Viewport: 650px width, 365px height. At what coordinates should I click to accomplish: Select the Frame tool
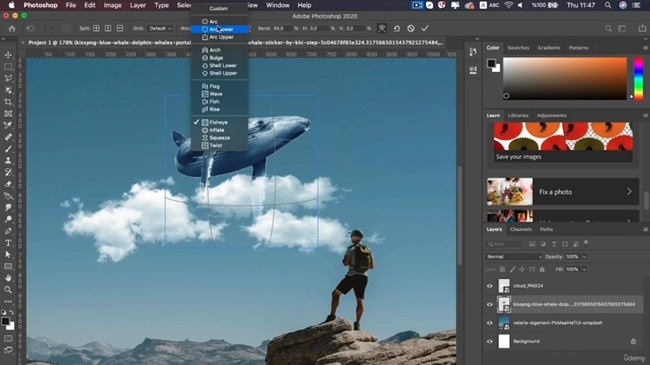[8, 113]
